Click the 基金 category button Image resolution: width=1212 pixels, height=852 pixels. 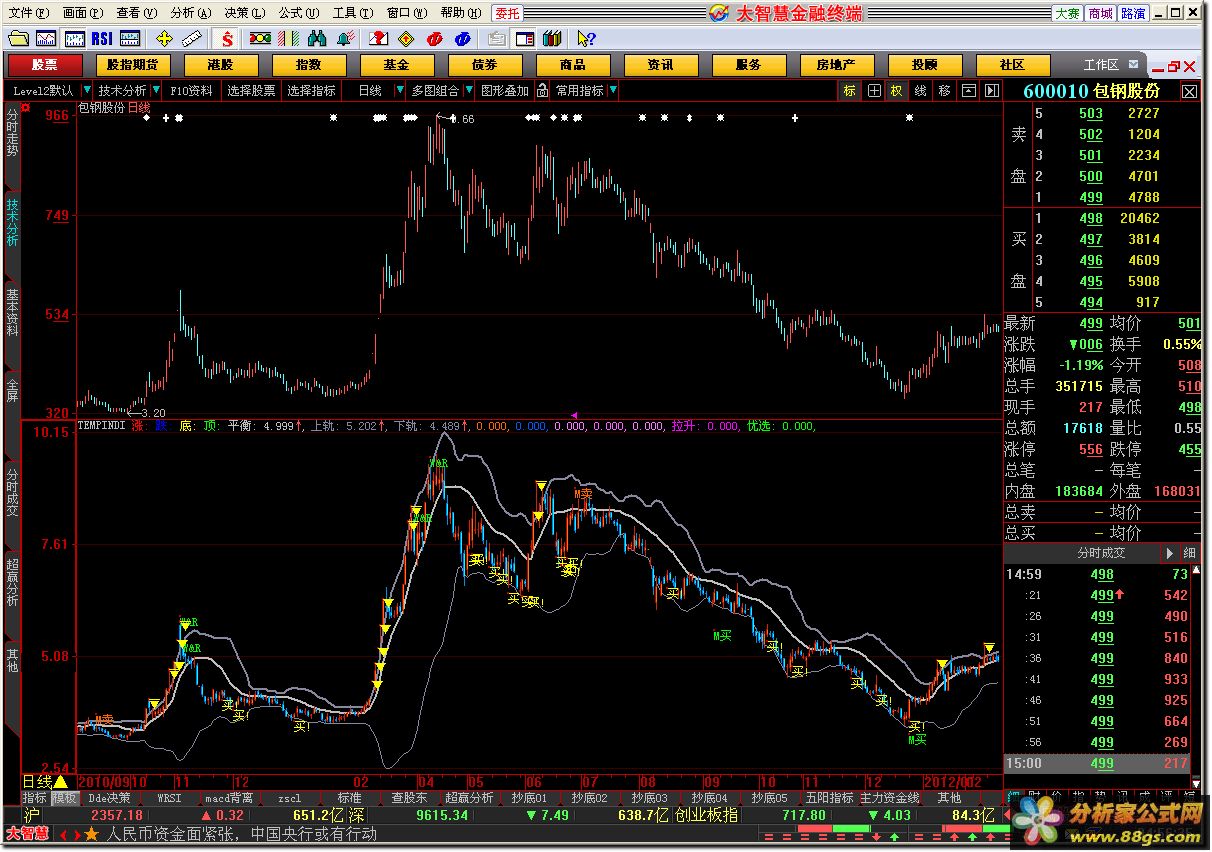(x=397, y=65)
